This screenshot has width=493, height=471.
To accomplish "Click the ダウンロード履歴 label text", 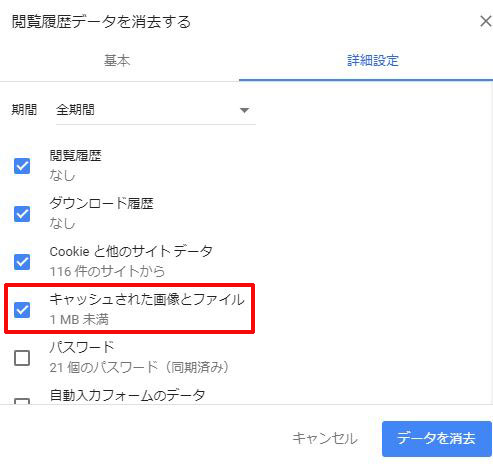I will [x=102, y=203].
